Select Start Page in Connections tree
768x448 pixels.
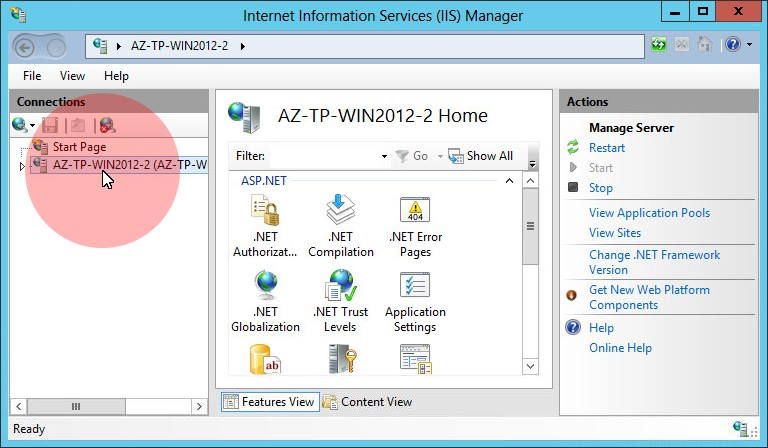(79, 147)
